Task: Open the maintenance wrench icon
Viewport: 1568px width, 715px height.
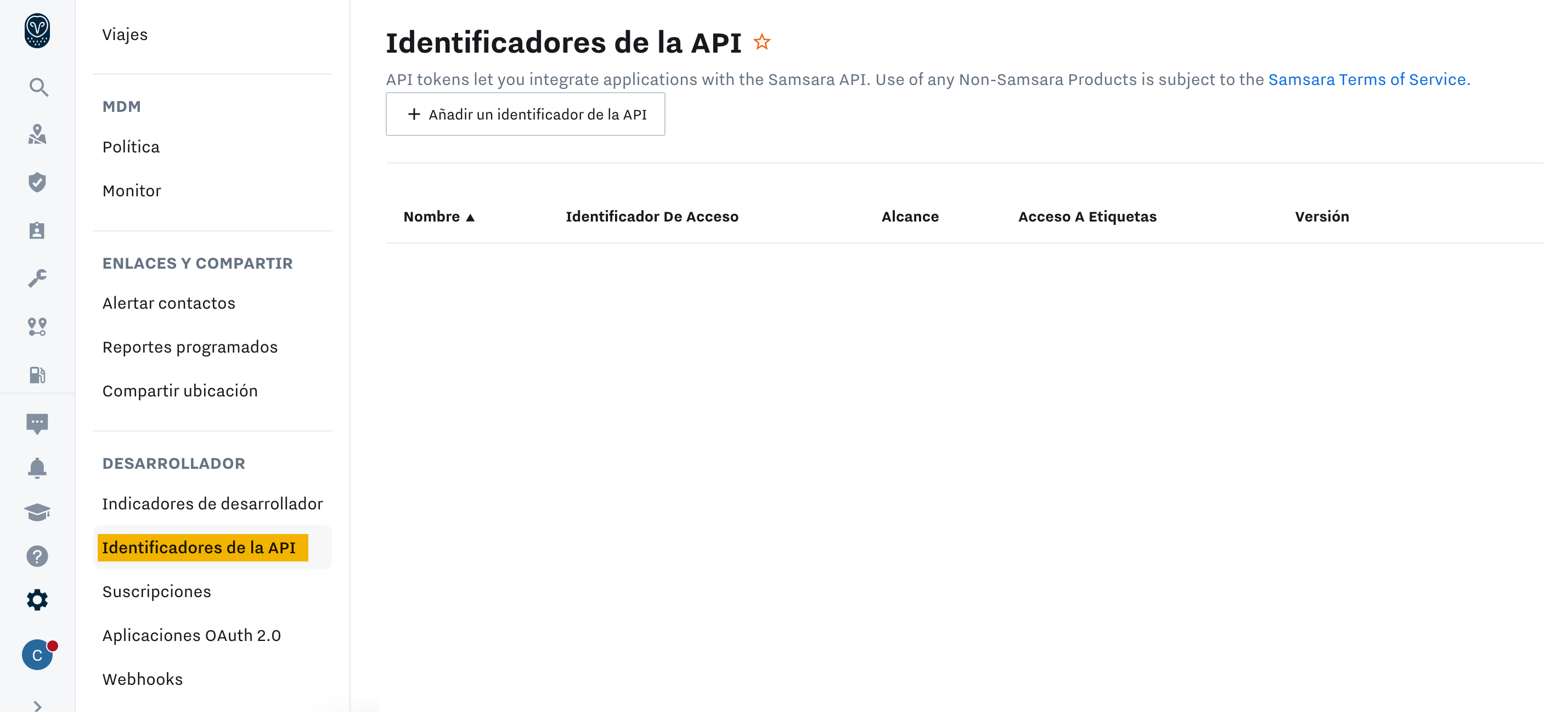Action: 38,279
